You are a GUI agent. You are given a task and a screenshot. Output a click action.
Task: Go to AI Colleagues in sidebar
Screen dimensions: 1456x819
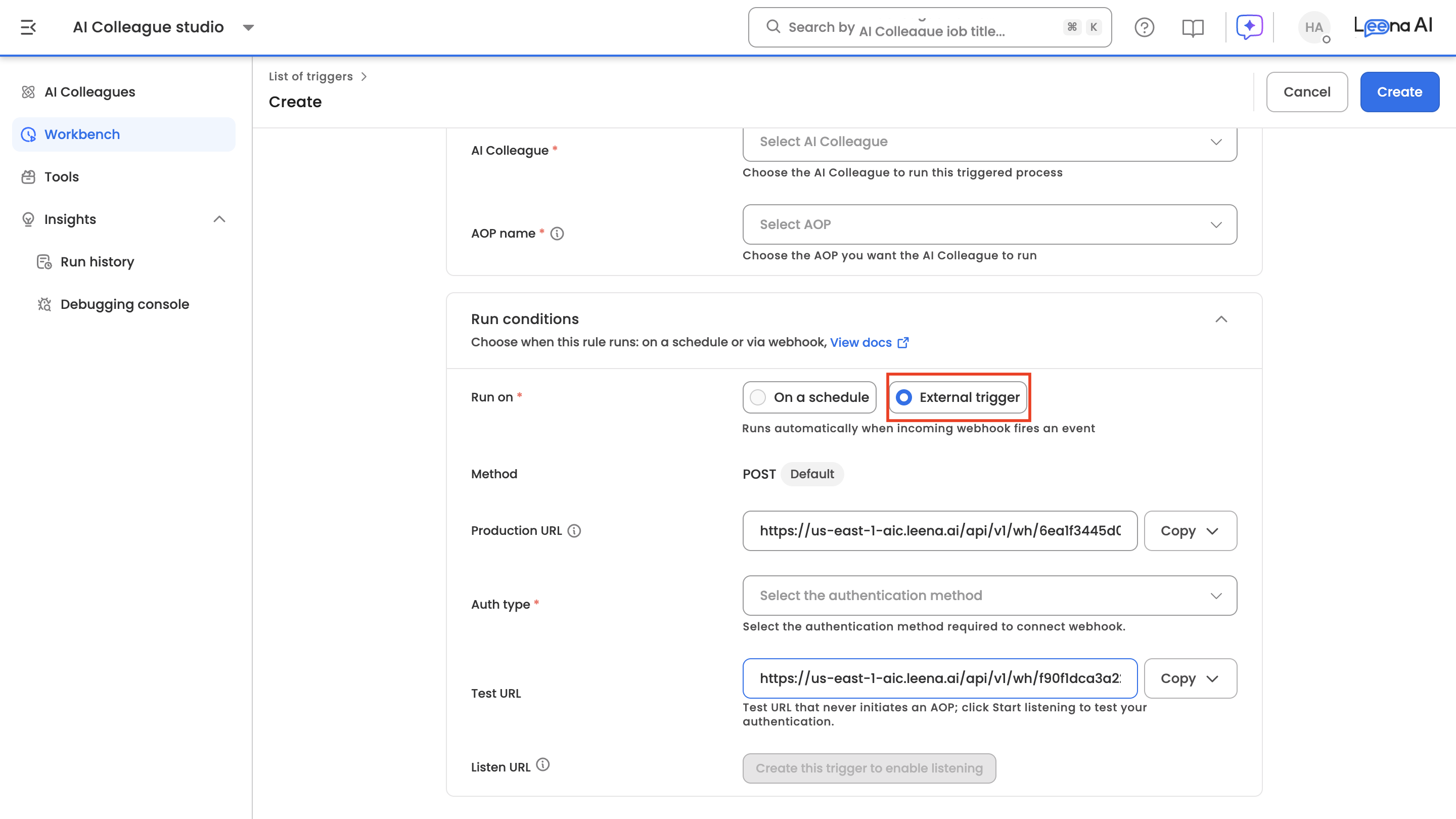point(124,92)
